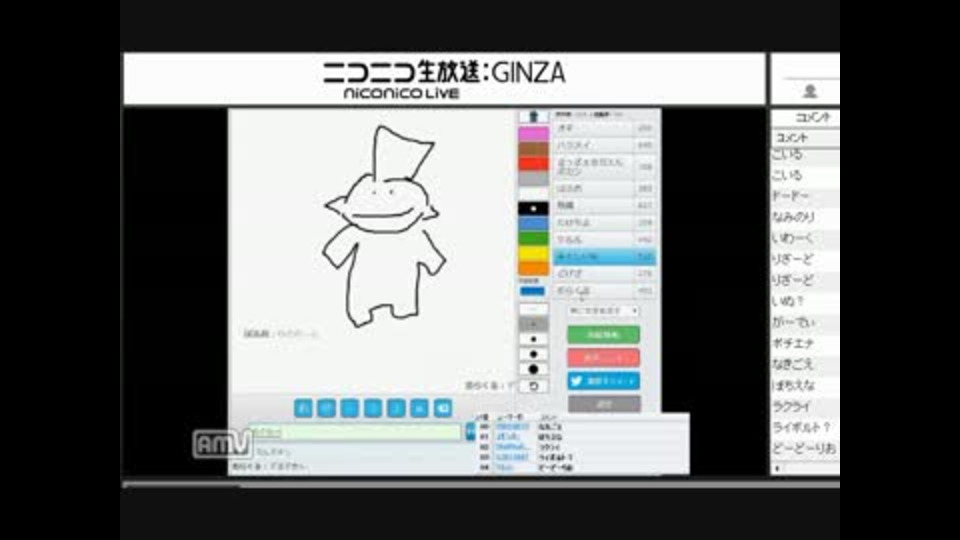Pick the brown color swatch
The width and height of the screenshot is (960, 540).
click(533, 149)
